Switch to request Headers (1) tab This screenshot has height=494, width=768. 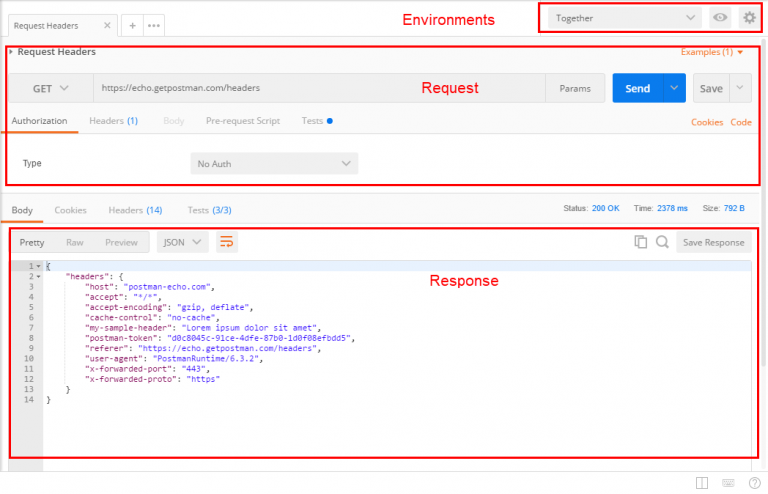pos(114,121)
